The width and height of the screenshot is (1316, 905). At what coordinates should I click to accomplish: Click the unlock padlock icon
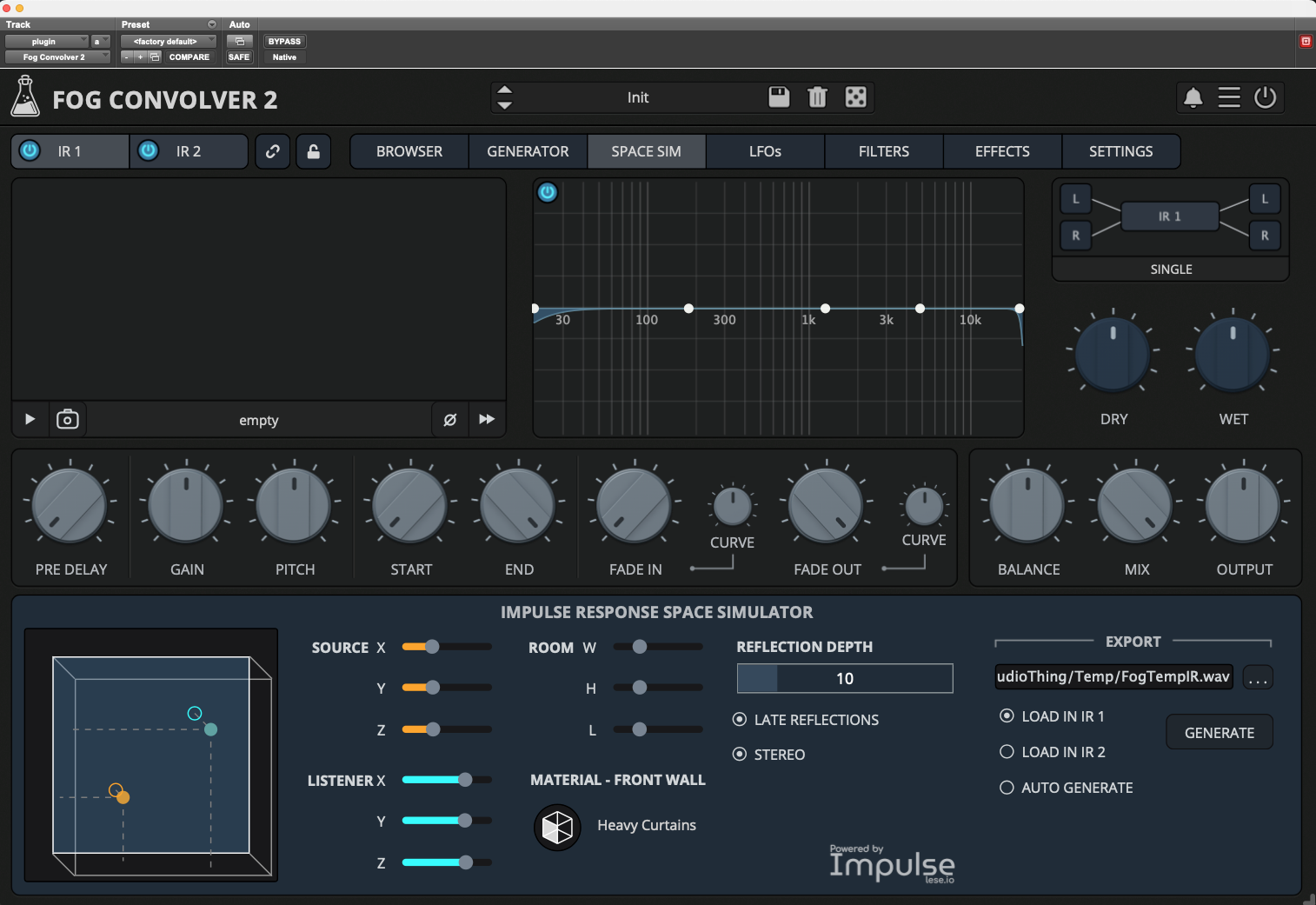pos(314,151)
